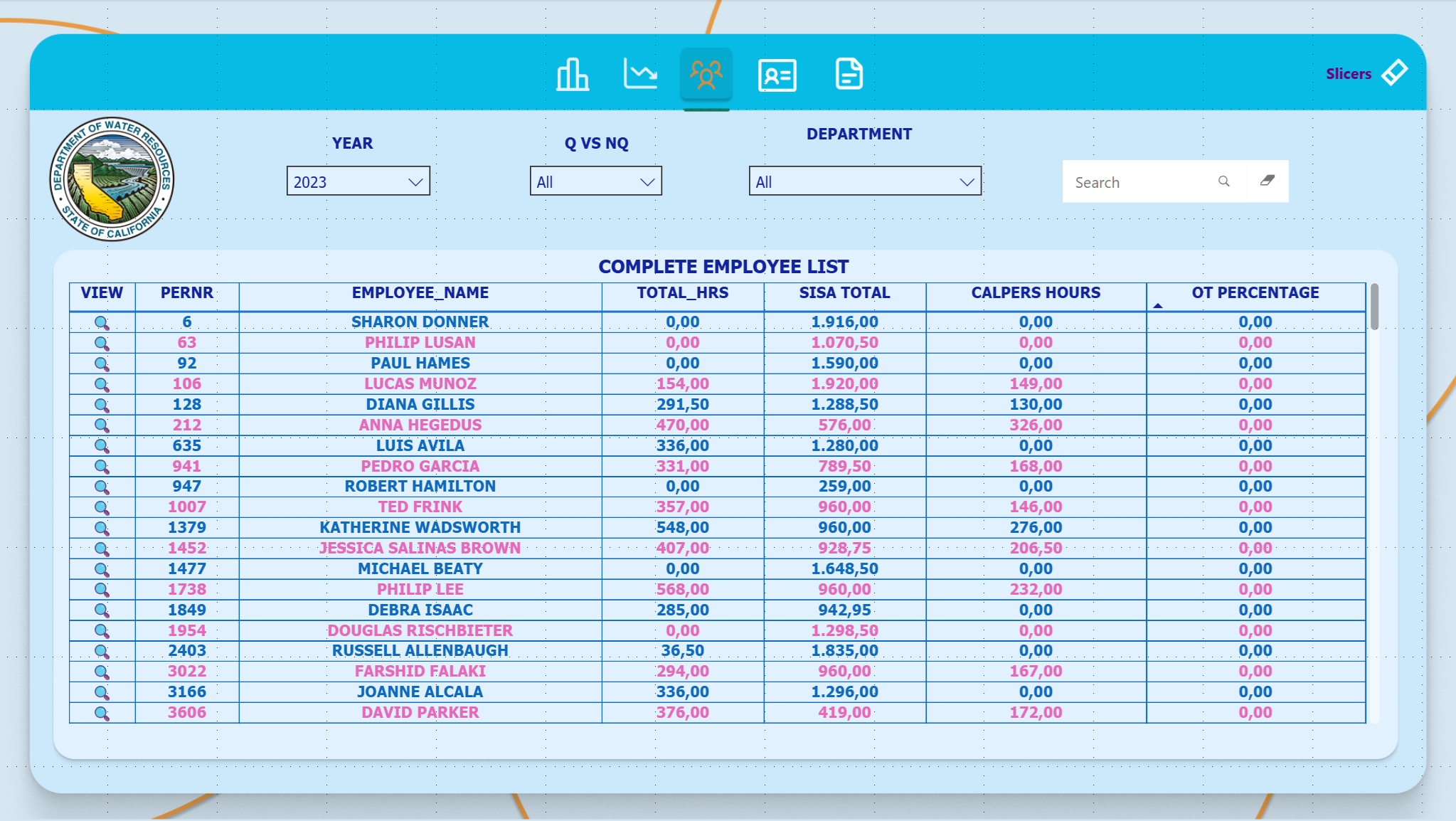Click the search magnifier icon
This screenshot has height=821, width=1456.
[x=1223, y=182]
